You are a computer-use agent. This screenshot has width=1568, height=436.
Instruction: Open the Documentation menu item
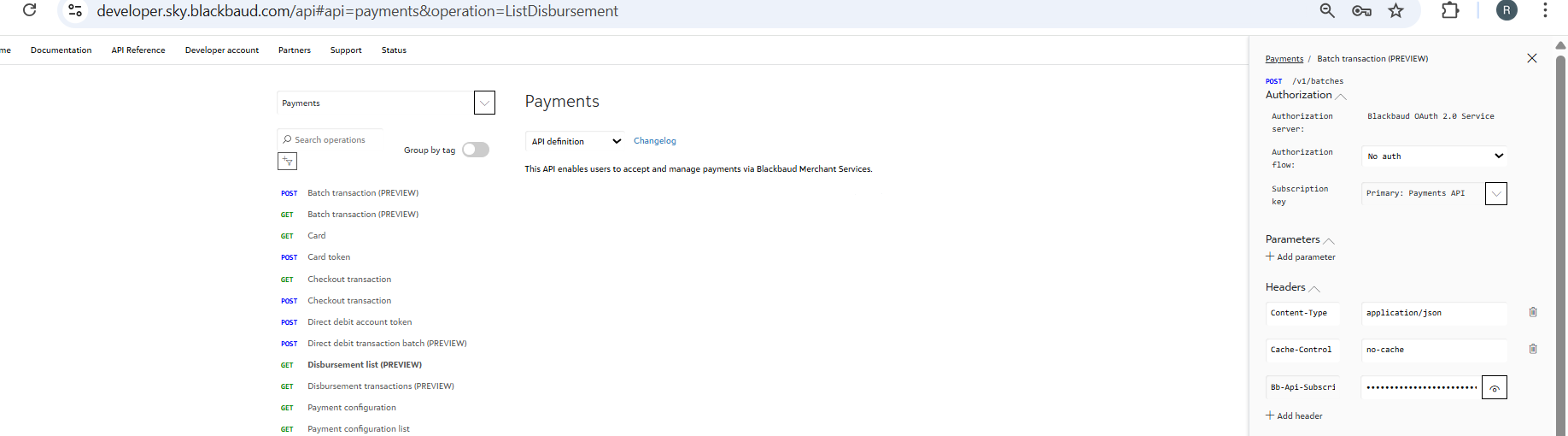pos(61,50)
